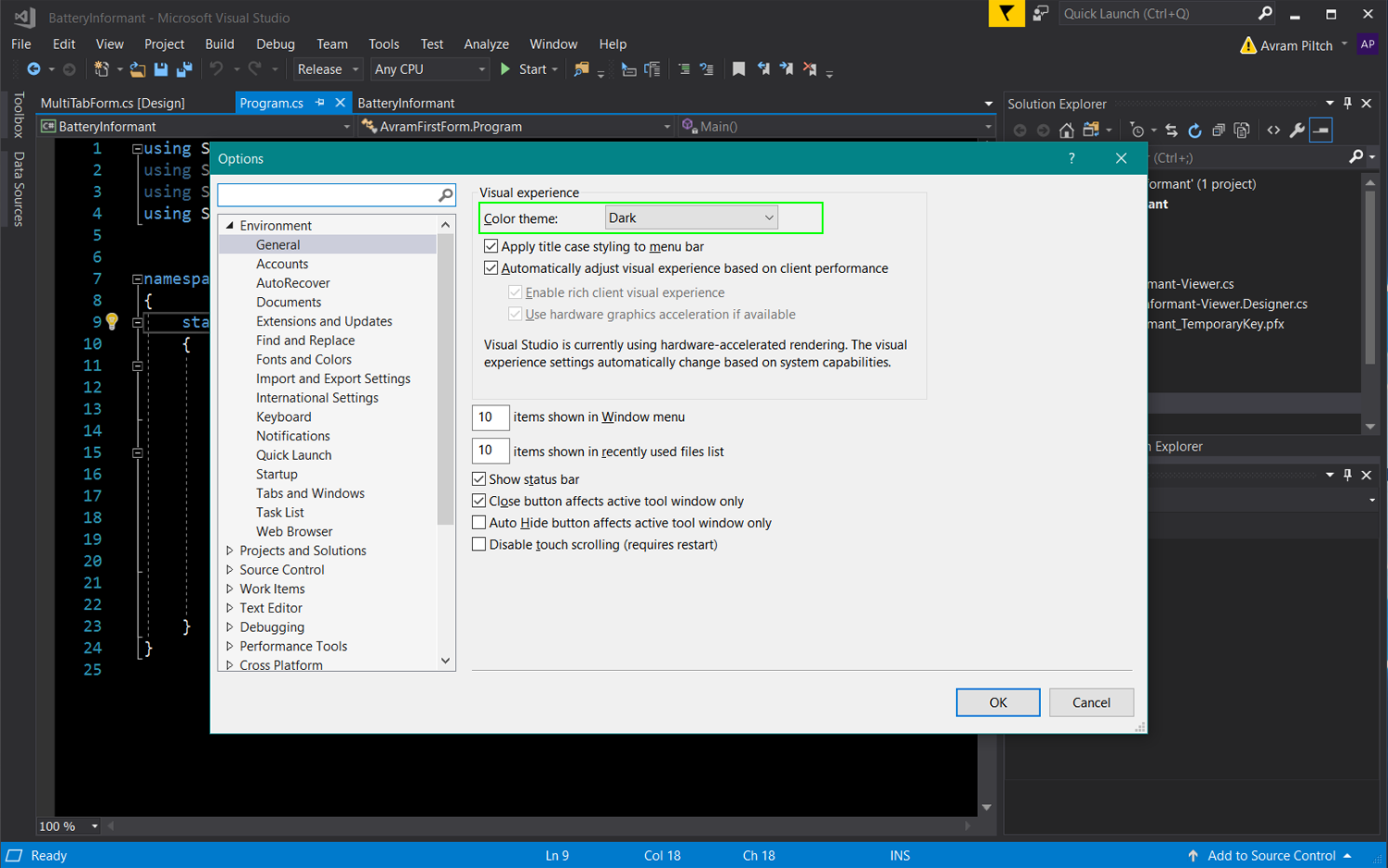Toggle the Show status bar checkbox

pyautogui.click(x=479, y=479)
